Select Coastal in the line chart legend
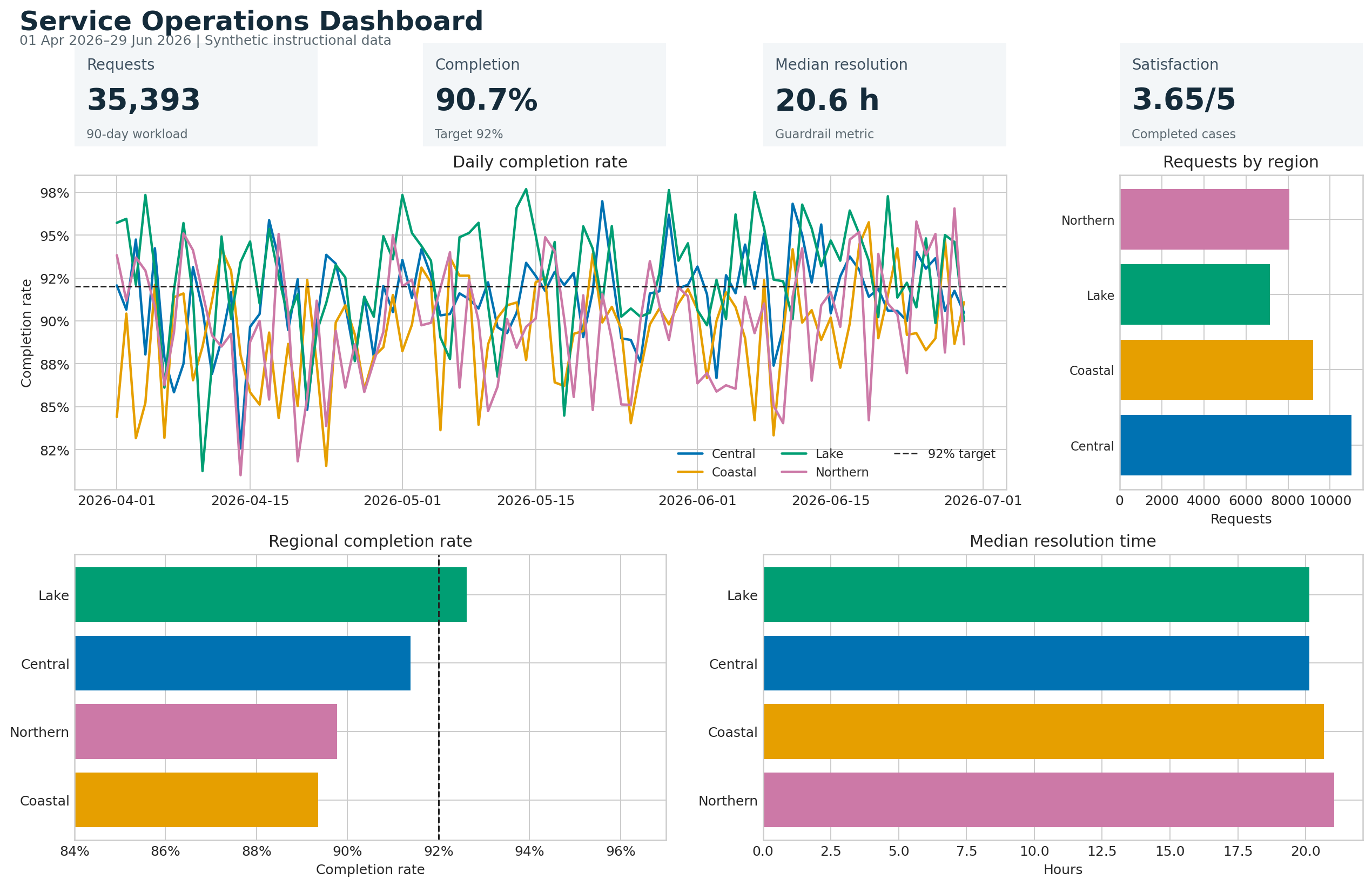1372x886 pixels. (x=716, y=472)
